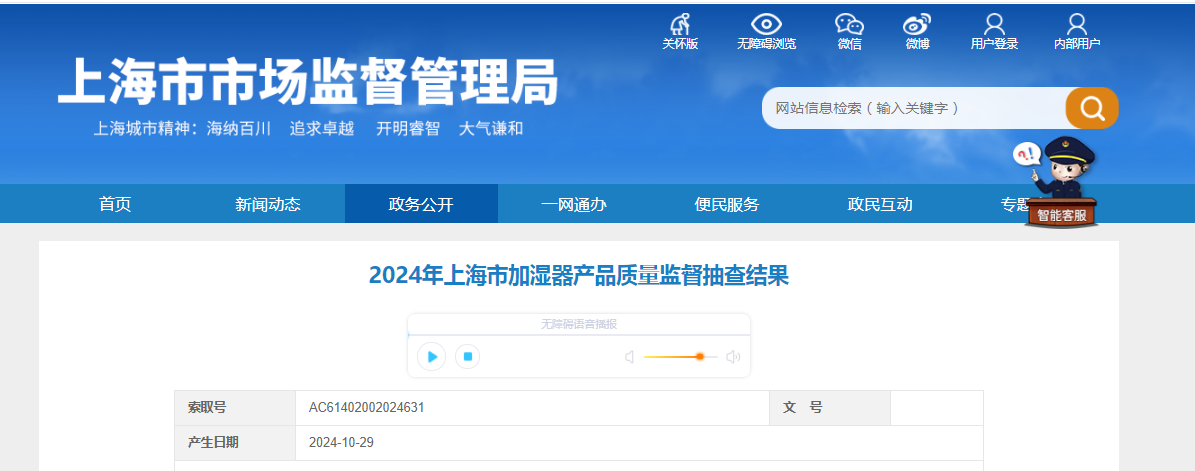This screenshot has height=471, width=1195.
Task: Open the 新闻动态 navigation tab
Action: pyautogui.click(x=268, y=204)
